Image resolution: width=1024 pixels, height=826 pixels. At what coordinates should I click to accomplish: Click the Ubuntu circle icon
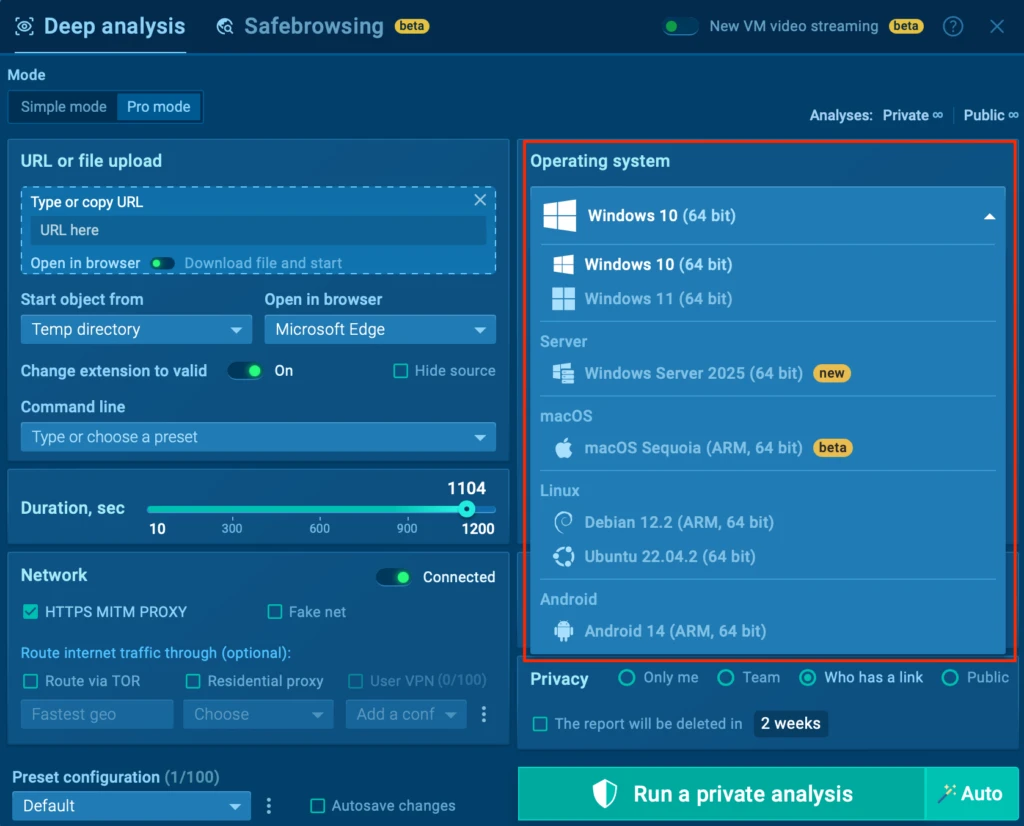563,556
